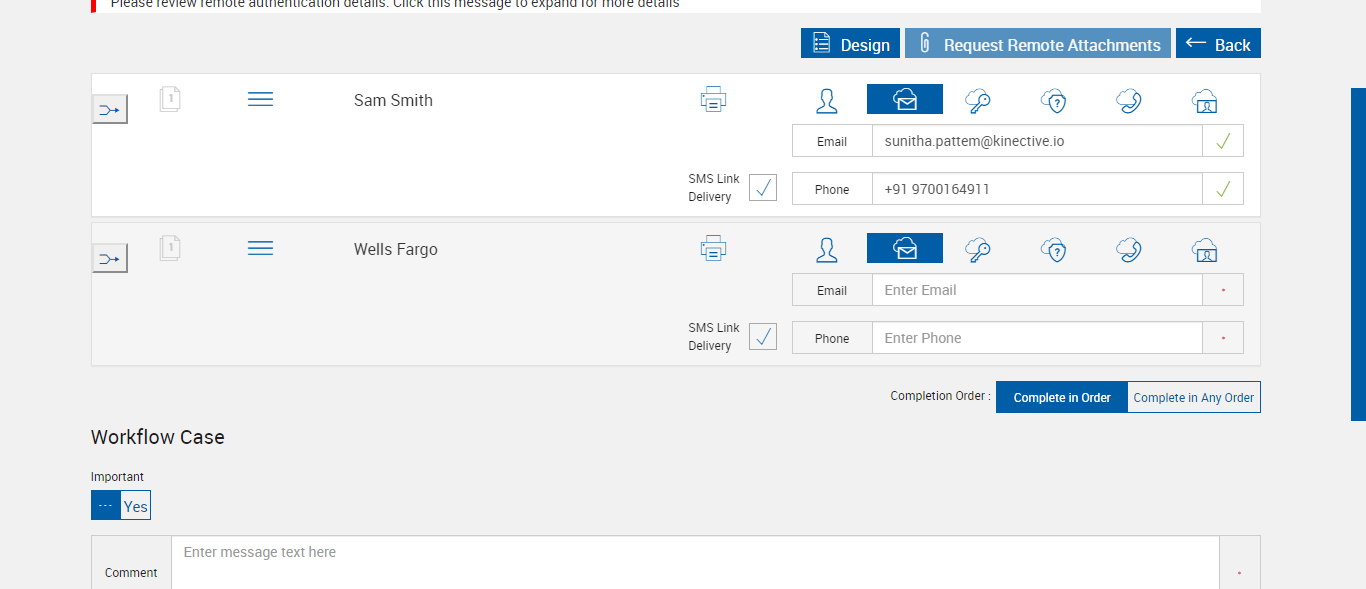Click the person icon in Wells Fargo's row
Image resolution: width=1366 pixels, height=589 pixels.
tap(826, 249)
